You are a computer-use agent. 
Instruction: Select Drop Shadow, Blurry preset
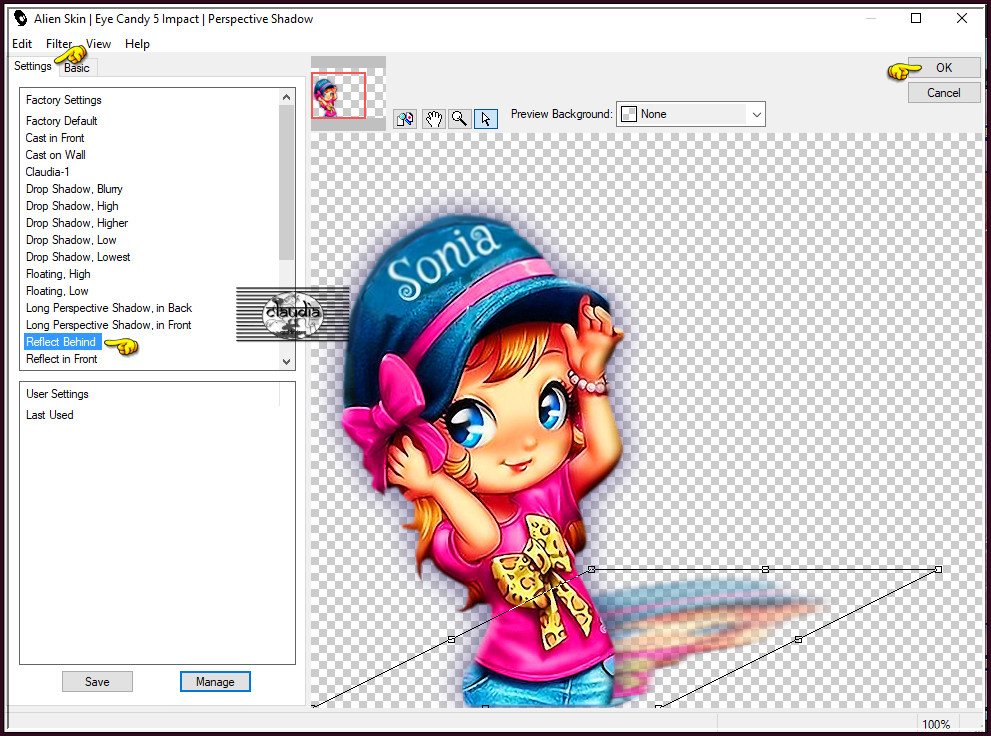(x=75, y=189)
